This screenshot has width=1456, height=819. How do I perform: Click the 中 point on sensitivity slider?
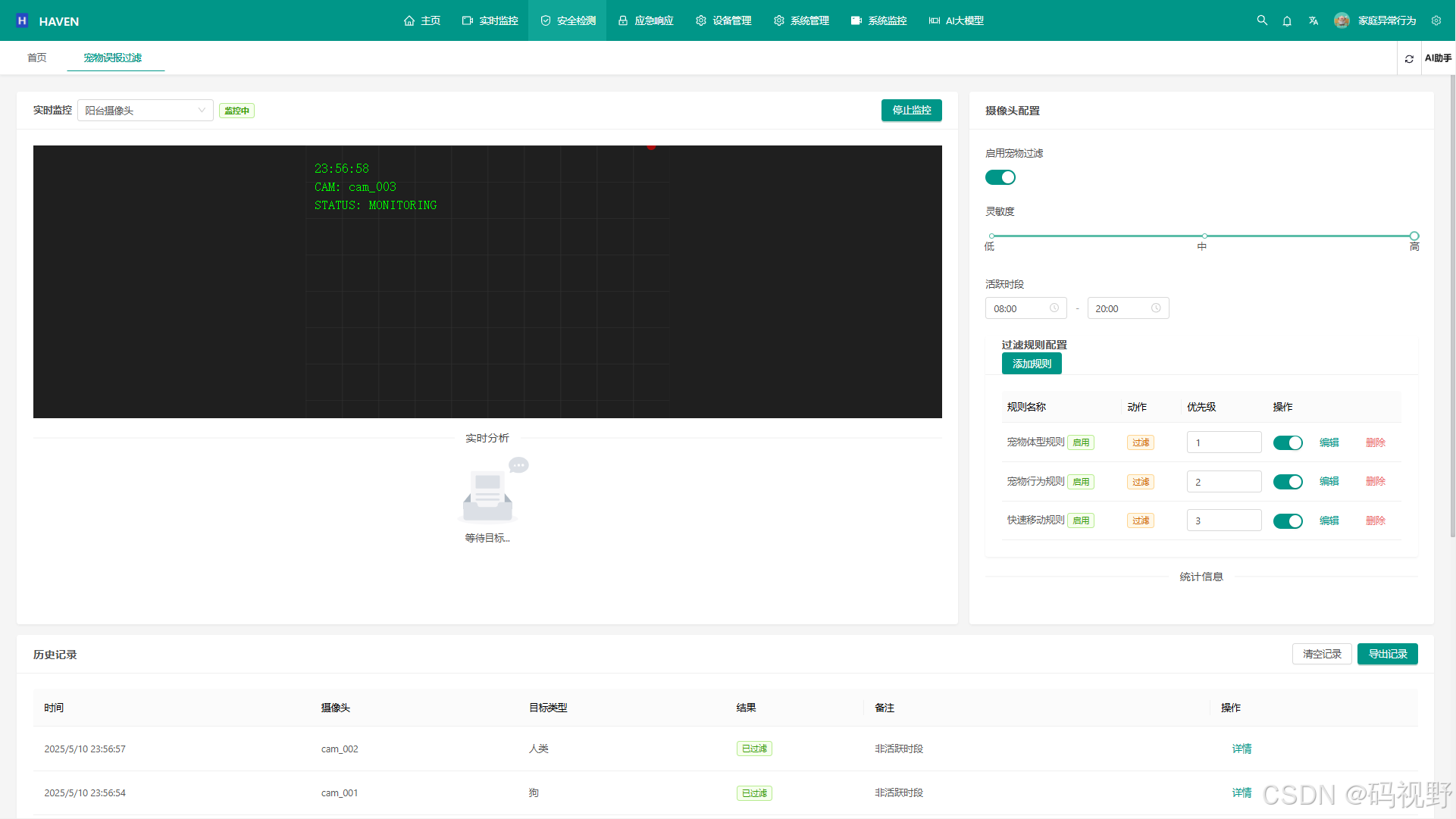click(1204, 236)
